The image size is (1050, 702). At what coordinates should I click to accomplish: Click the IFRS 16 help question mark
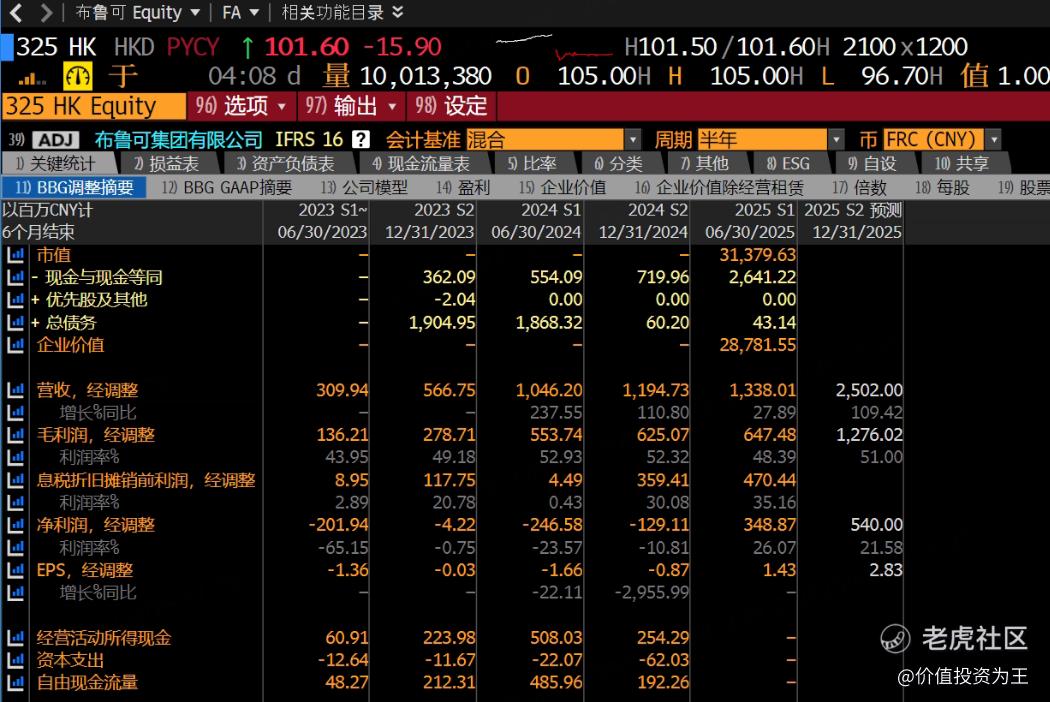coord(361,139)
